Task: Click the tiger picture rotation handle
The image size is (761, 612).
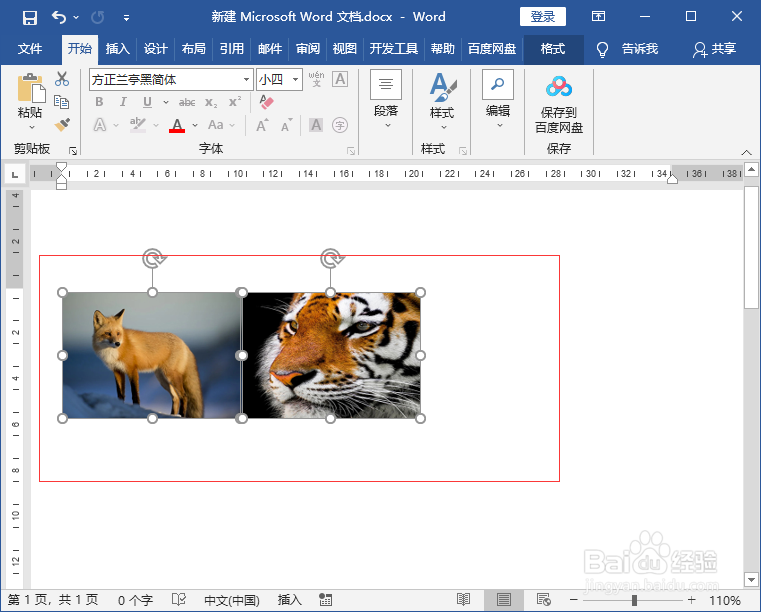Action: coord(332,259)
